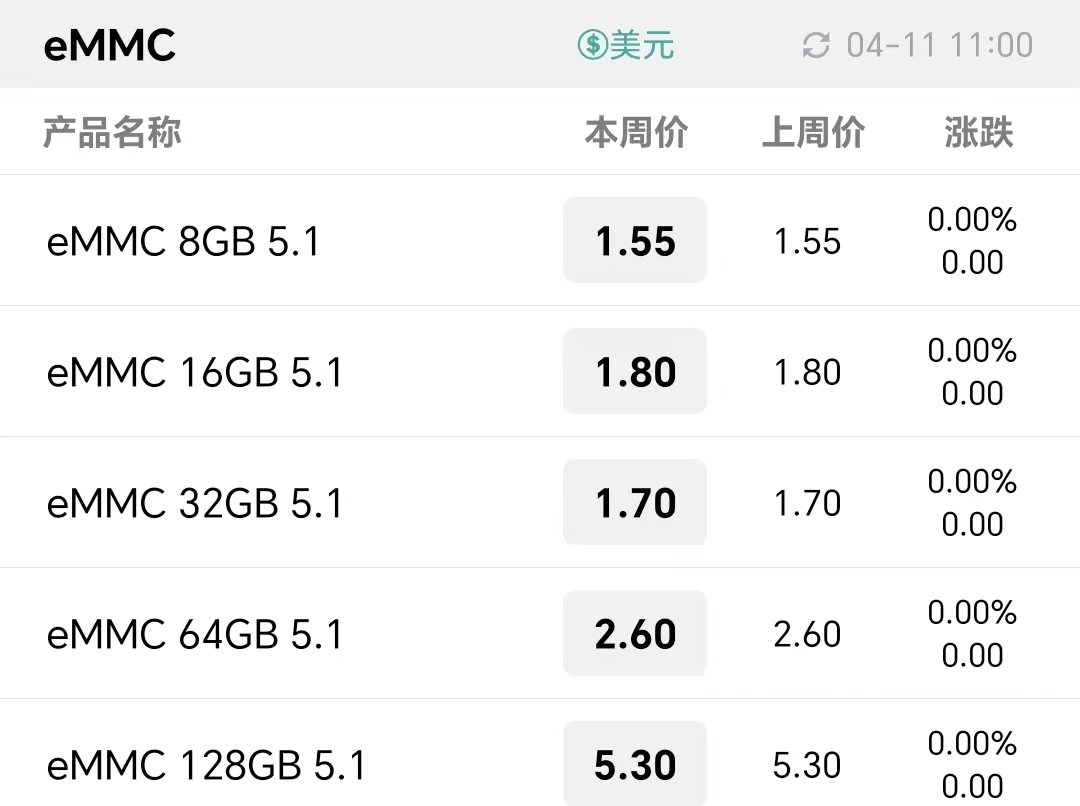The width and height of the screenshot is (1080, 806).
Task: Open the eMMC 128GB 5.1 product row
Action: pyautogui.click(x=207, y=766)
